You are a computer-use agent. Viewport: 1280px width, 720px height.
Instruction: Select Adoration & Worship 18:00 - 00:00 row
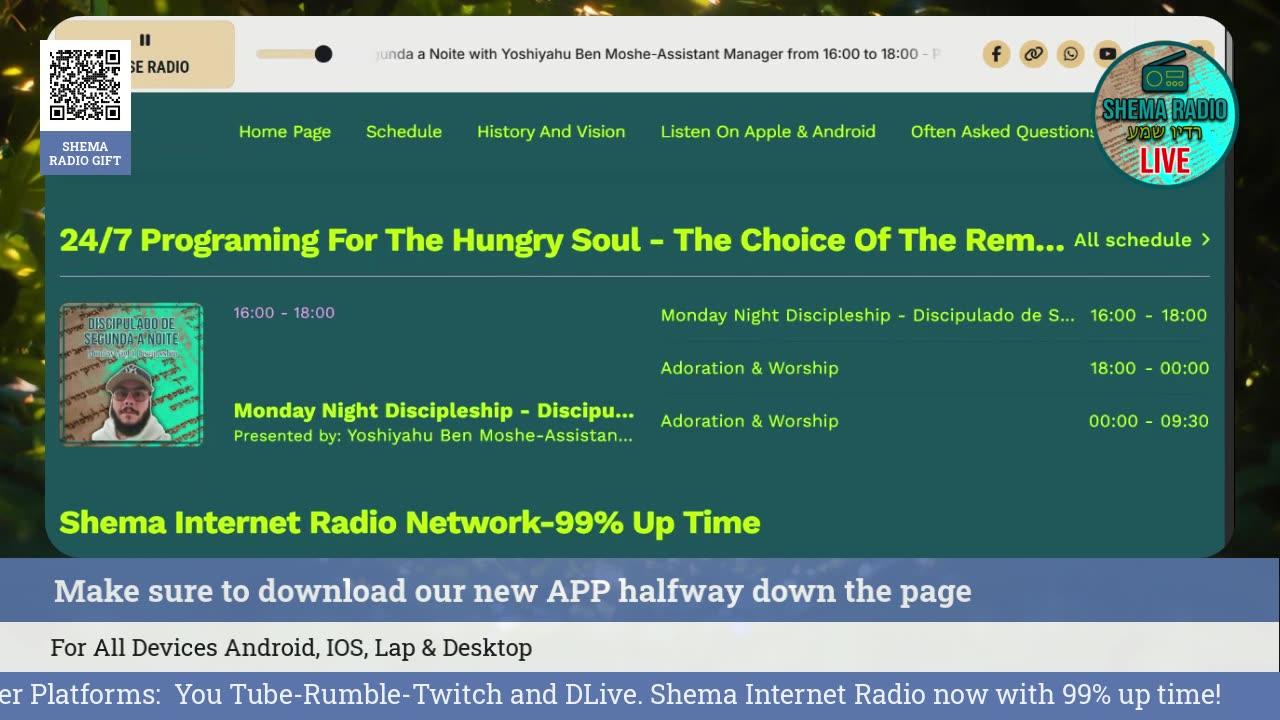[x=934, y=368]
